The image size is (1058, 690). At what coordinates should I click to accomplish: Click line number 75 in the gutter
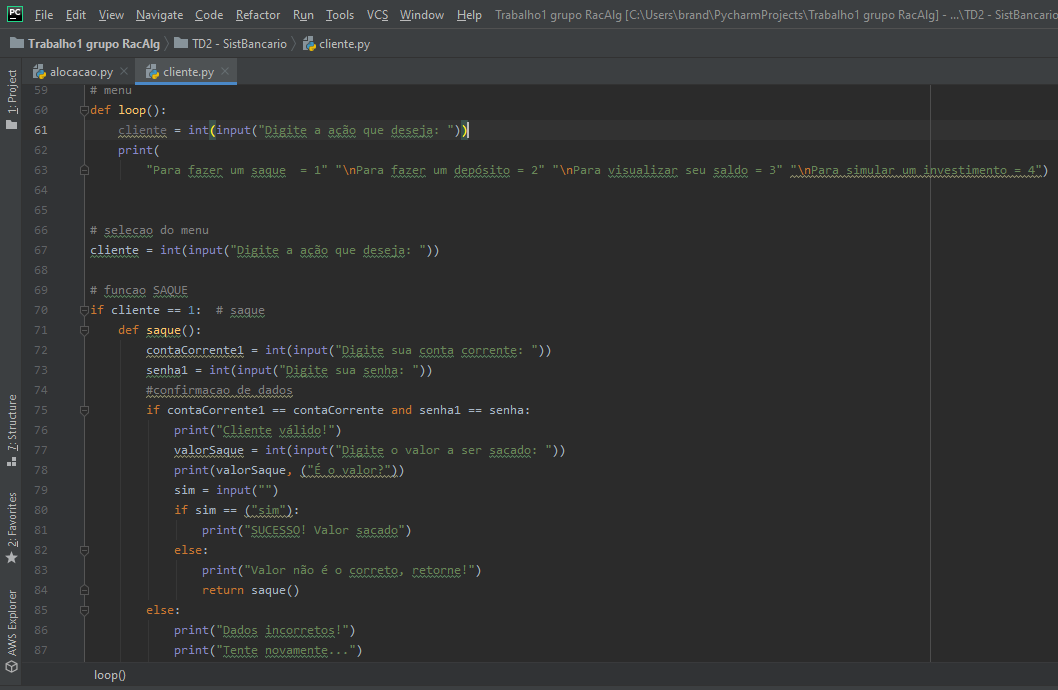click(40, 410)
